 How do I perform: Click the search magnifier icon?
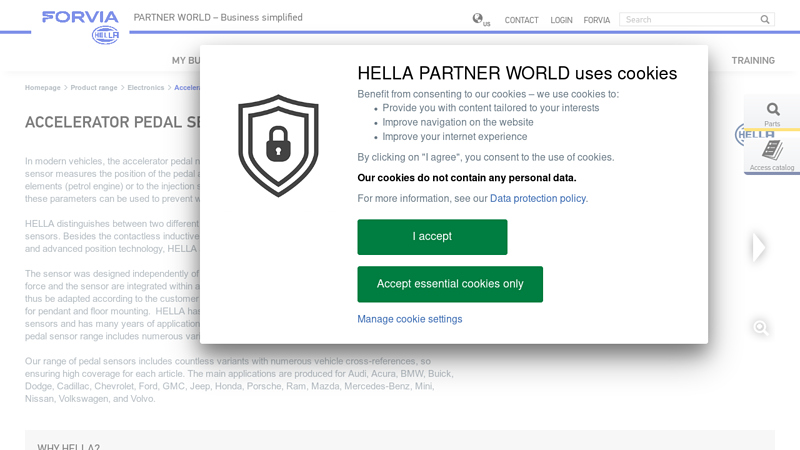(x=765, y=19)
